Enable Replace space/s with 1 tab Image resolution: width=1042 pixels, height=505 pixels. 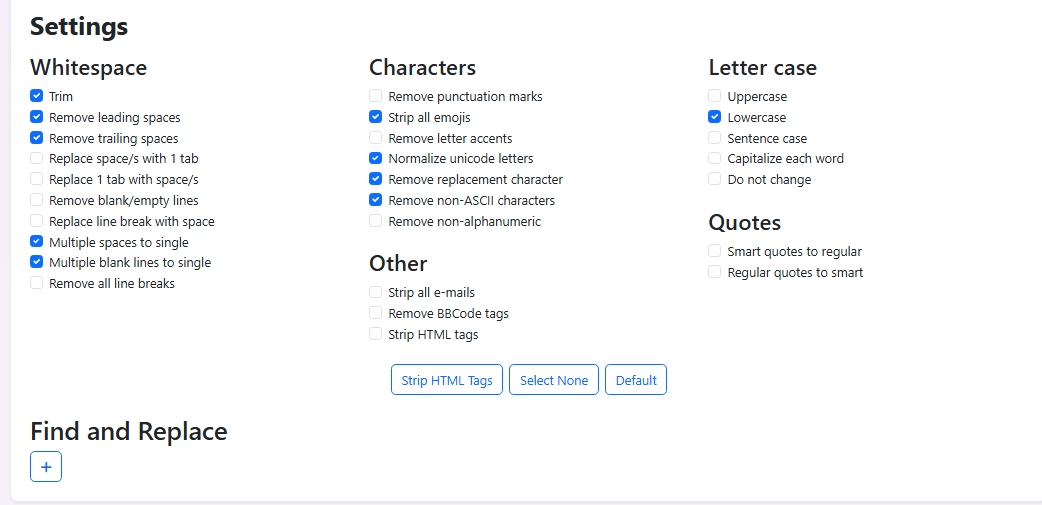point(37,158)
